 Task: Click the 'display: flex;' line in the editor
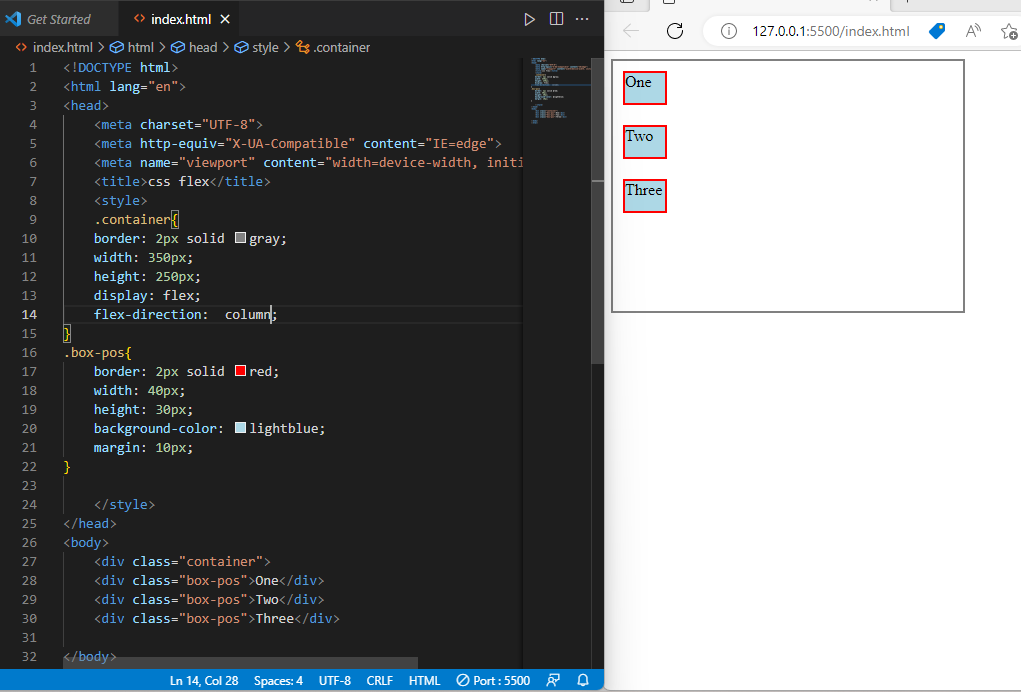(x=147, y=296)
